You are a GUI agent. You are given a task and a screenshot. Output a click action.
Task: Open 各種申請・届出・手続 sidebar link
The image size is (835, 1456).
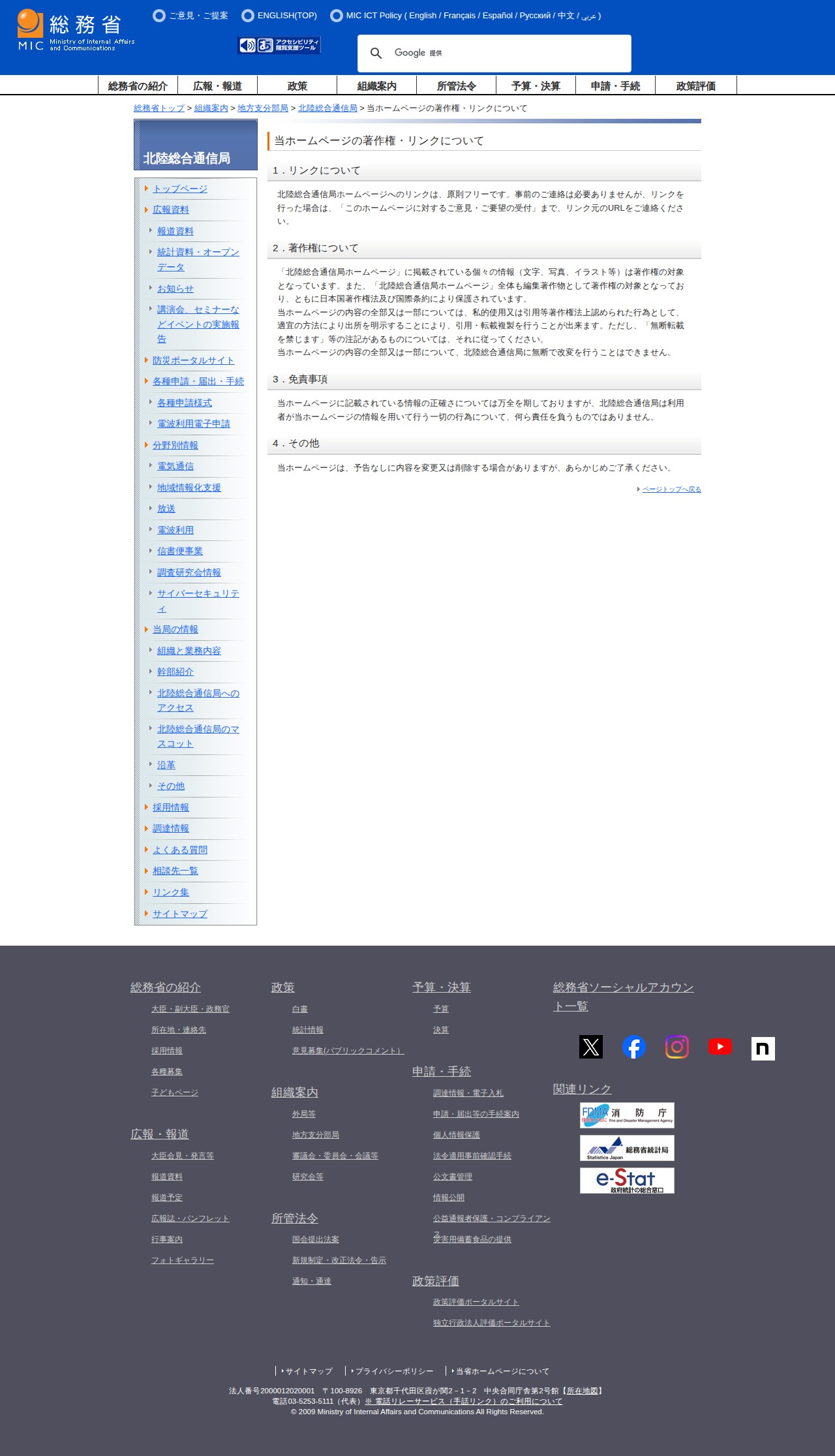point(198,381)
